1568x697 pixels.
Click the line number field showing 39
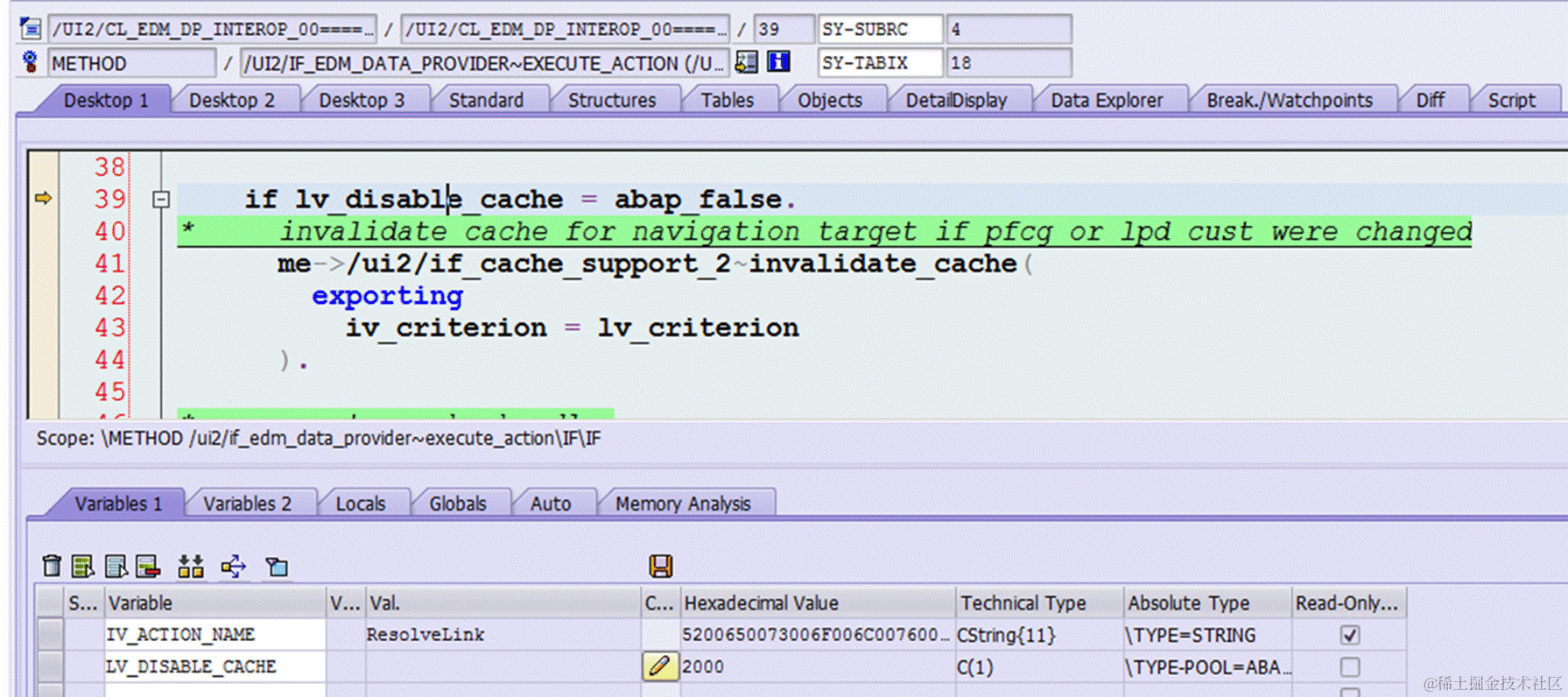pos(783,29)
